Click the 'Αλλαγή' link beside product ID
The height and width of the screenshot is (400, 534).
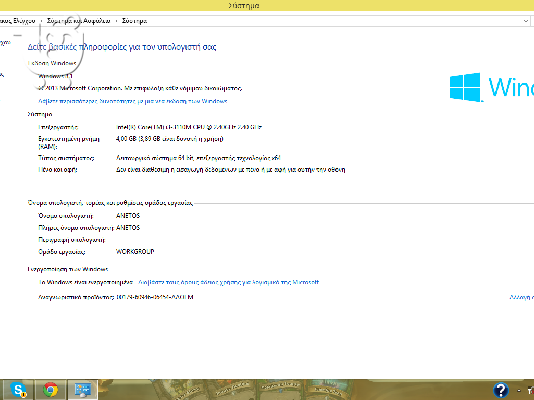pyautogui.click(x=521, y=297)
